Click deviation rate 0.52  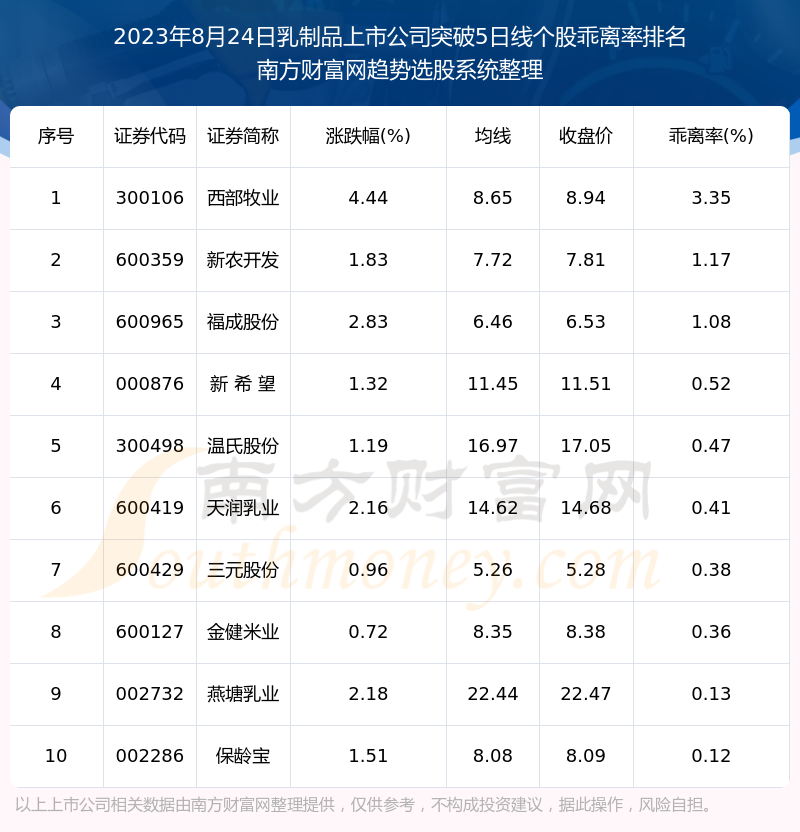pos(711,384)
